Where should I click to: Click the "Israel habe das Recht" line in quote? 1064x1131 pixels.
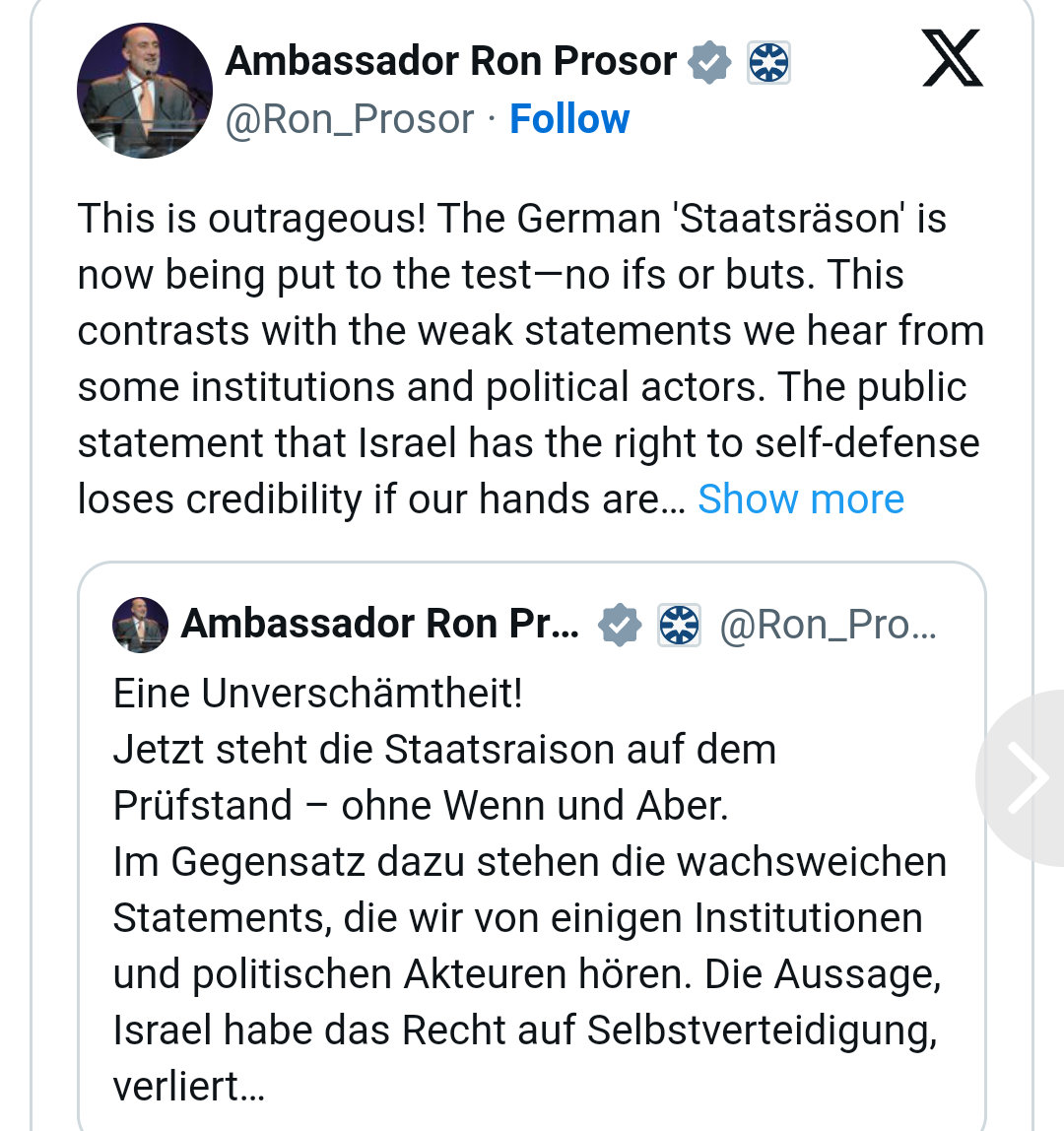click(524, 1031)
